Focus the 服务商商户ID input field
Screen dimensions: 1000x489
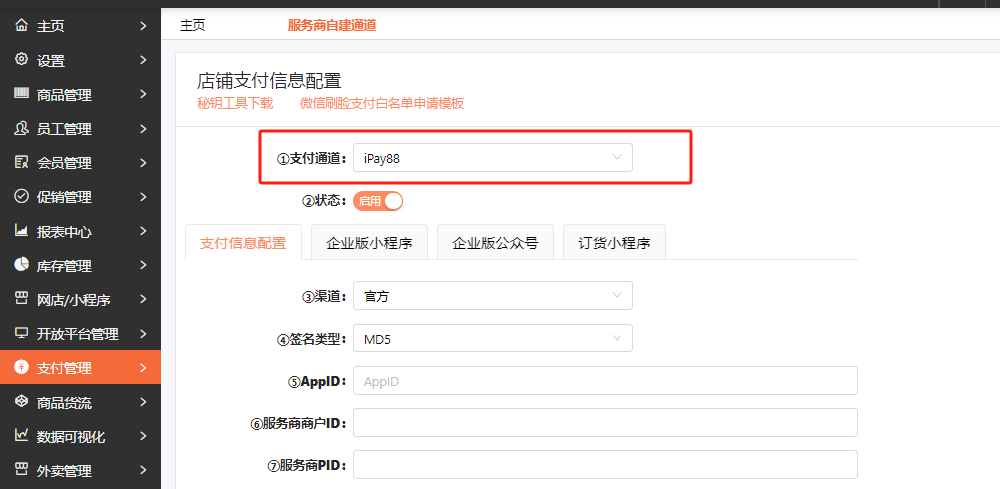[x=605, y=423]
